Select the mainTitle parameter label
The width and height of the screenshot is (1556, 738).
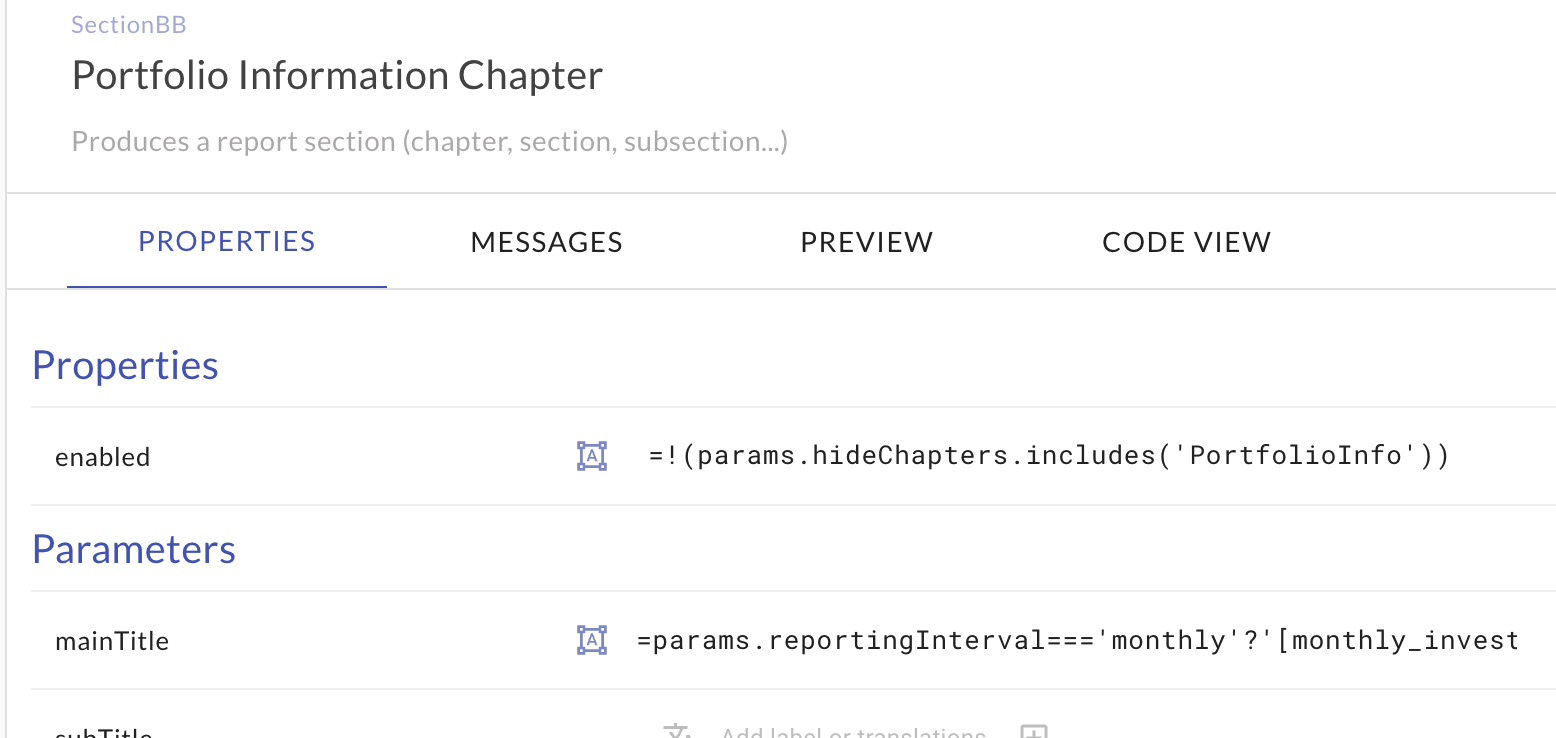coord(112,641)
